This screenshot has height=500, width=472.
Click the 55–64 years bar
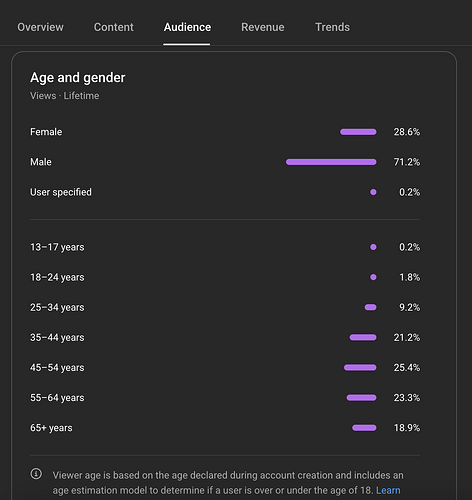pos(362,397)
